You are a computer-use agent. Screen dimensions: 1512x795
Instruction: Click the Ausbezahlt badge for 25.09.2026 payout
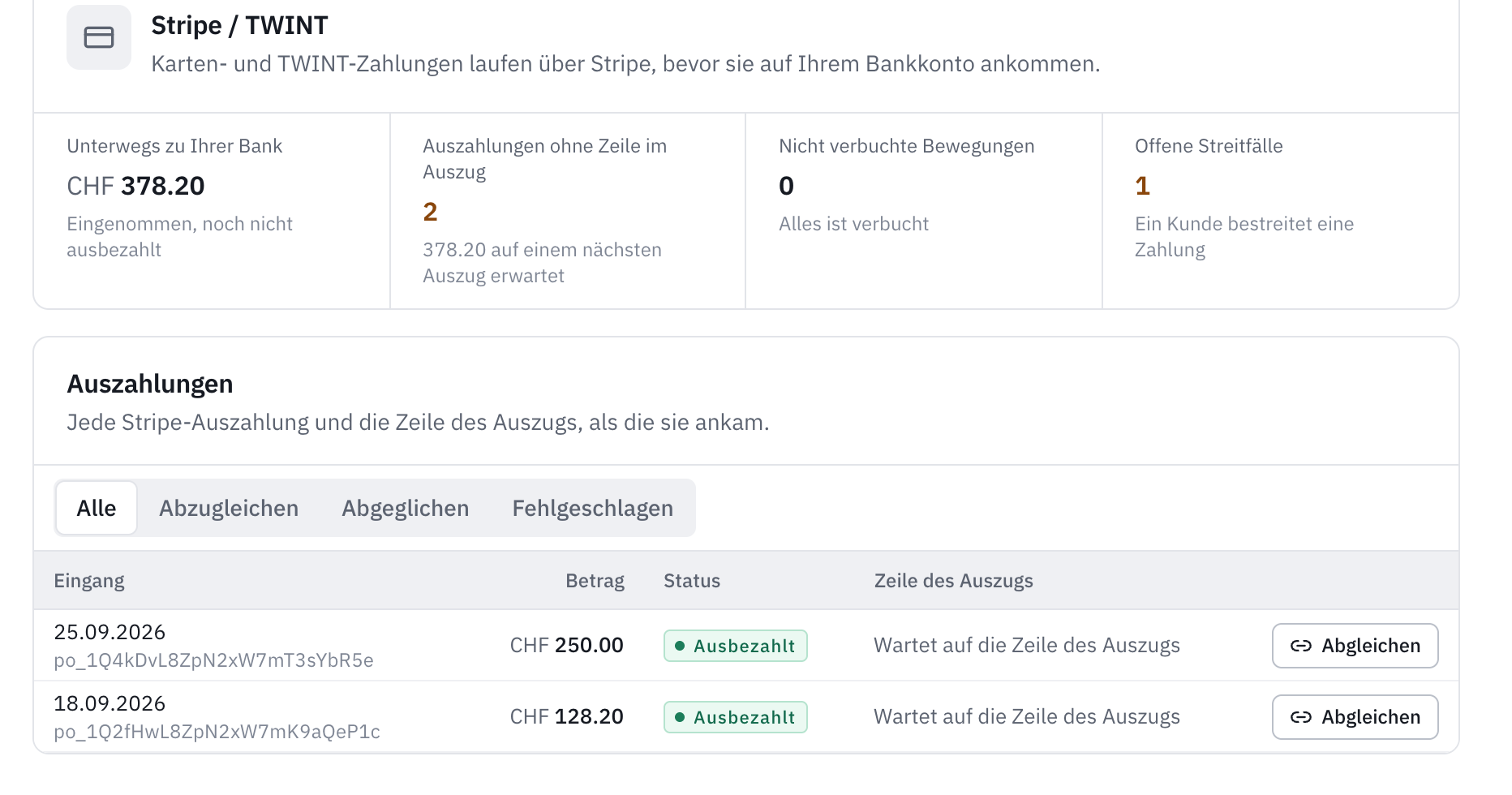[x=736, y=646]
